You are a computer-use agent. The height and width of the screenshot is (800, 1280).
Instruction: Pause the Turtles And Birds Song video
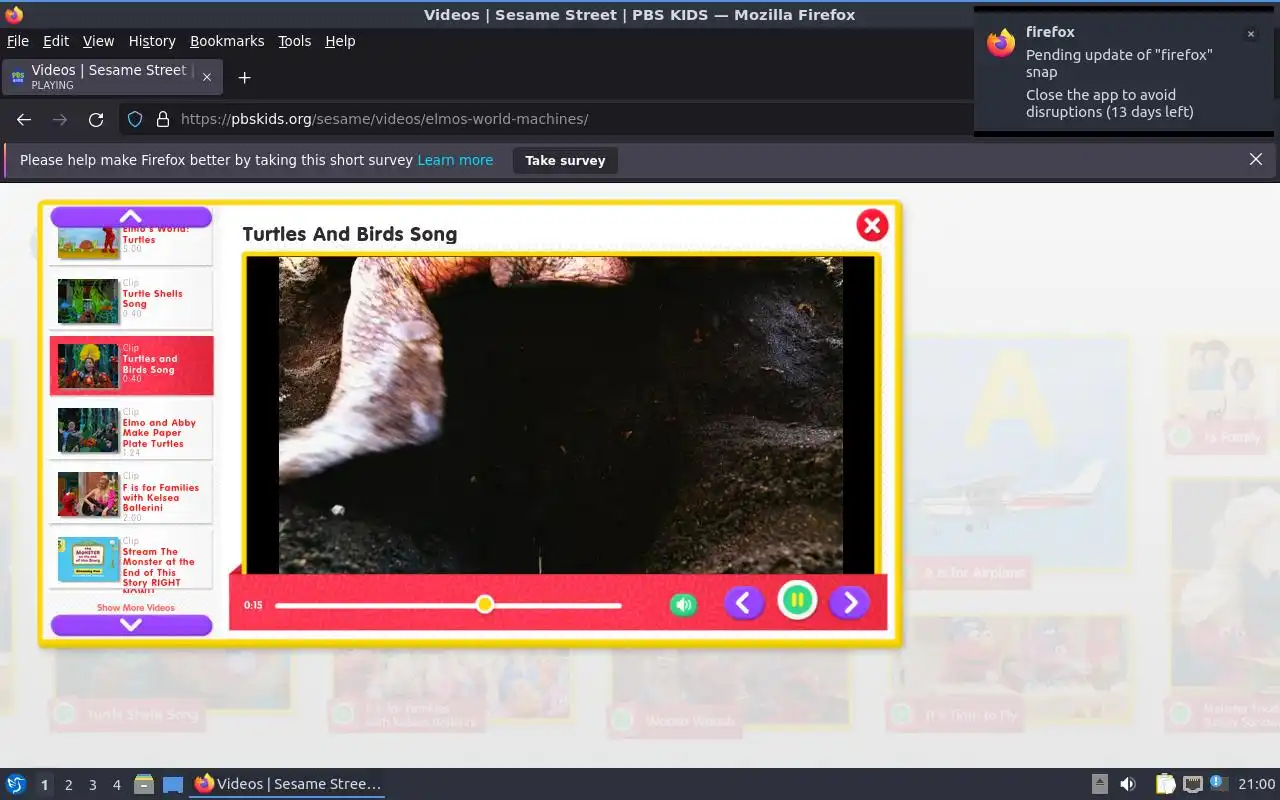tap(797, 601)
